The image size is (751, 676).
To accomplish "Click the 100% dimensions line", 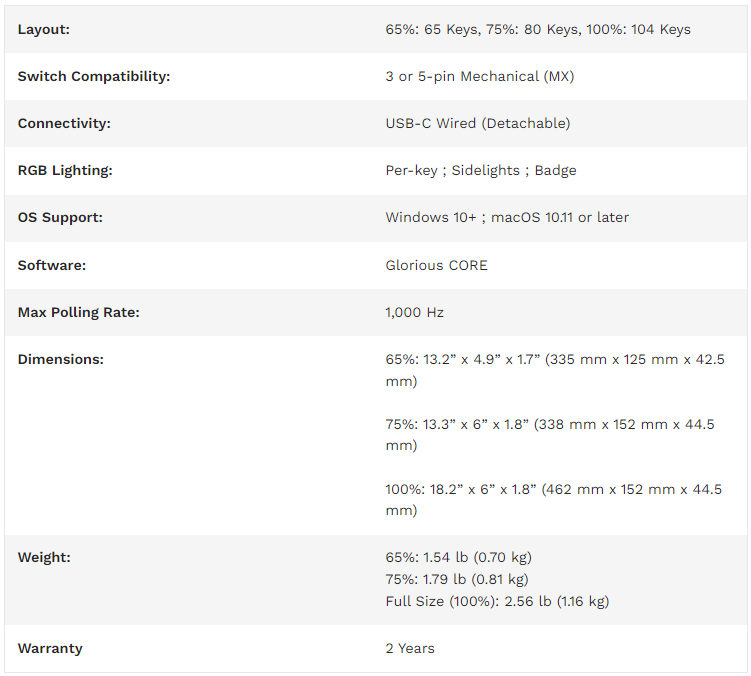I will pos(553,500).
